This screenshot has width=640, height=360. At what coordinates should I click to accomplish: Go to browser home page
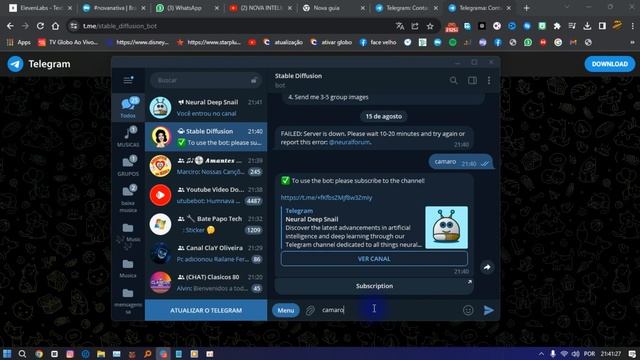tap(55, 26)
